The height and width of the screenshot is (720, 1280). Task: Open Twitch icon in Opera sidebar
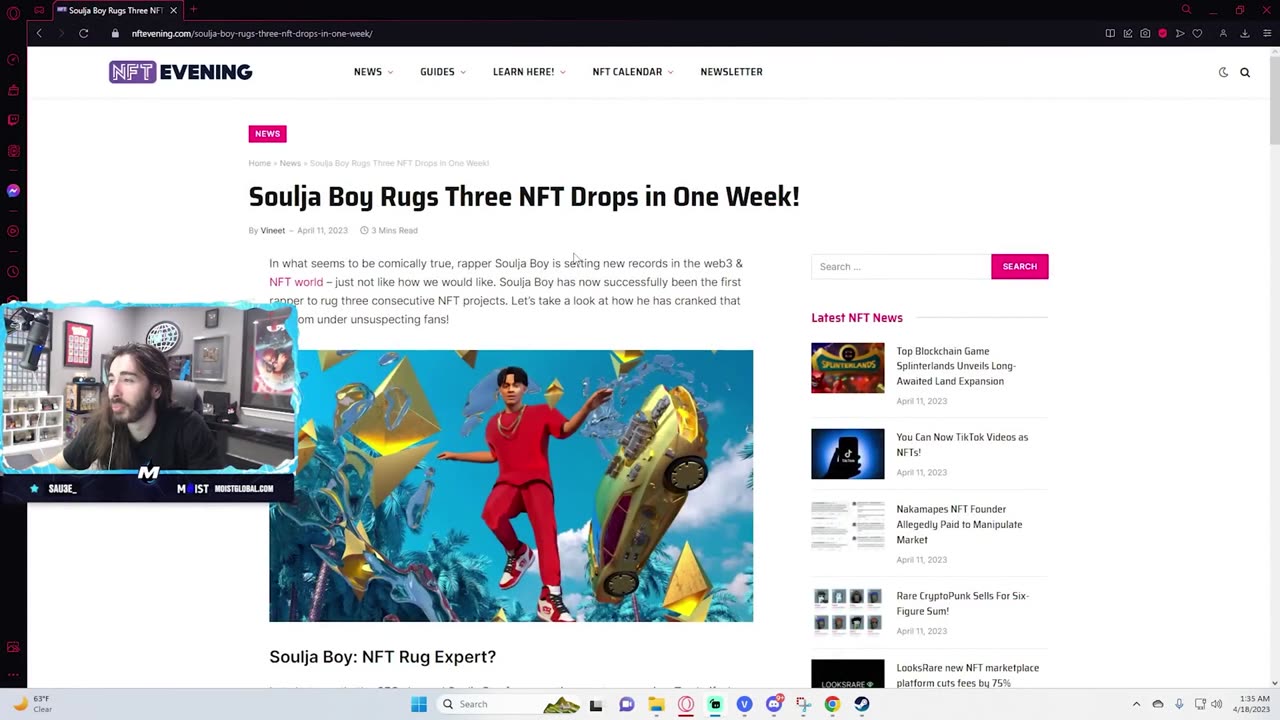pyautogui.click(x=13, y=120)
